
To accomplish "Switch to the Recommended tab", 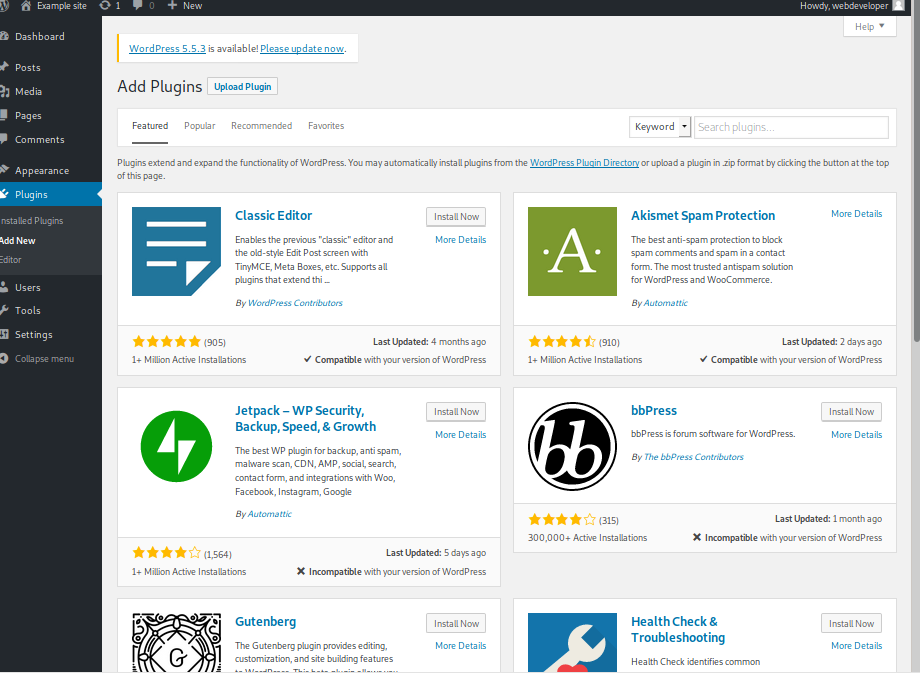I will point(261,126).
